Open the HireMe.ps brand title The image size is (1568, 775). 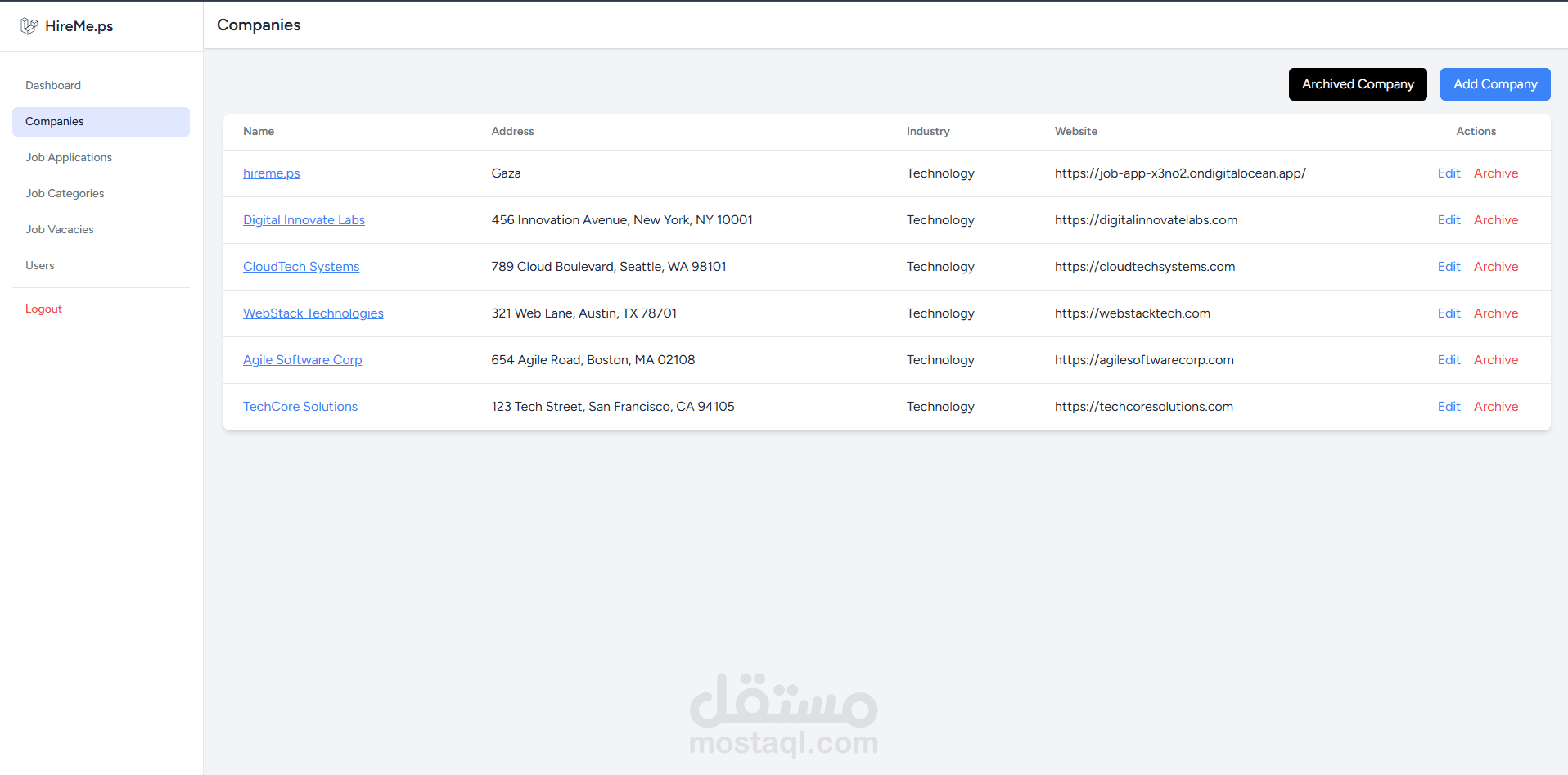pyautogui.click(x=79, y=26)
